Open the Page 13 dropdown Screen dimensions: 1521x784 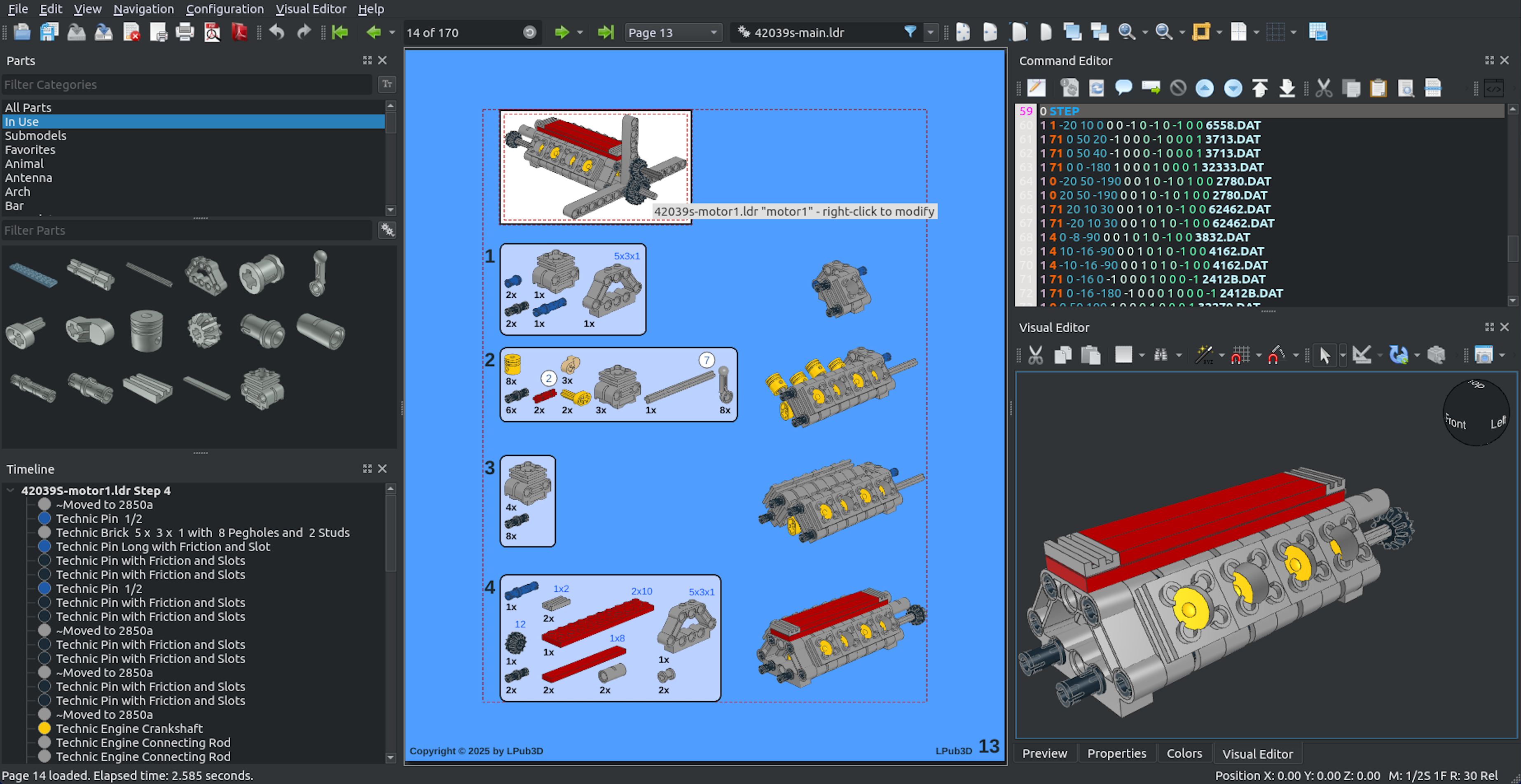pyautogui.click(x=673, y=33)
